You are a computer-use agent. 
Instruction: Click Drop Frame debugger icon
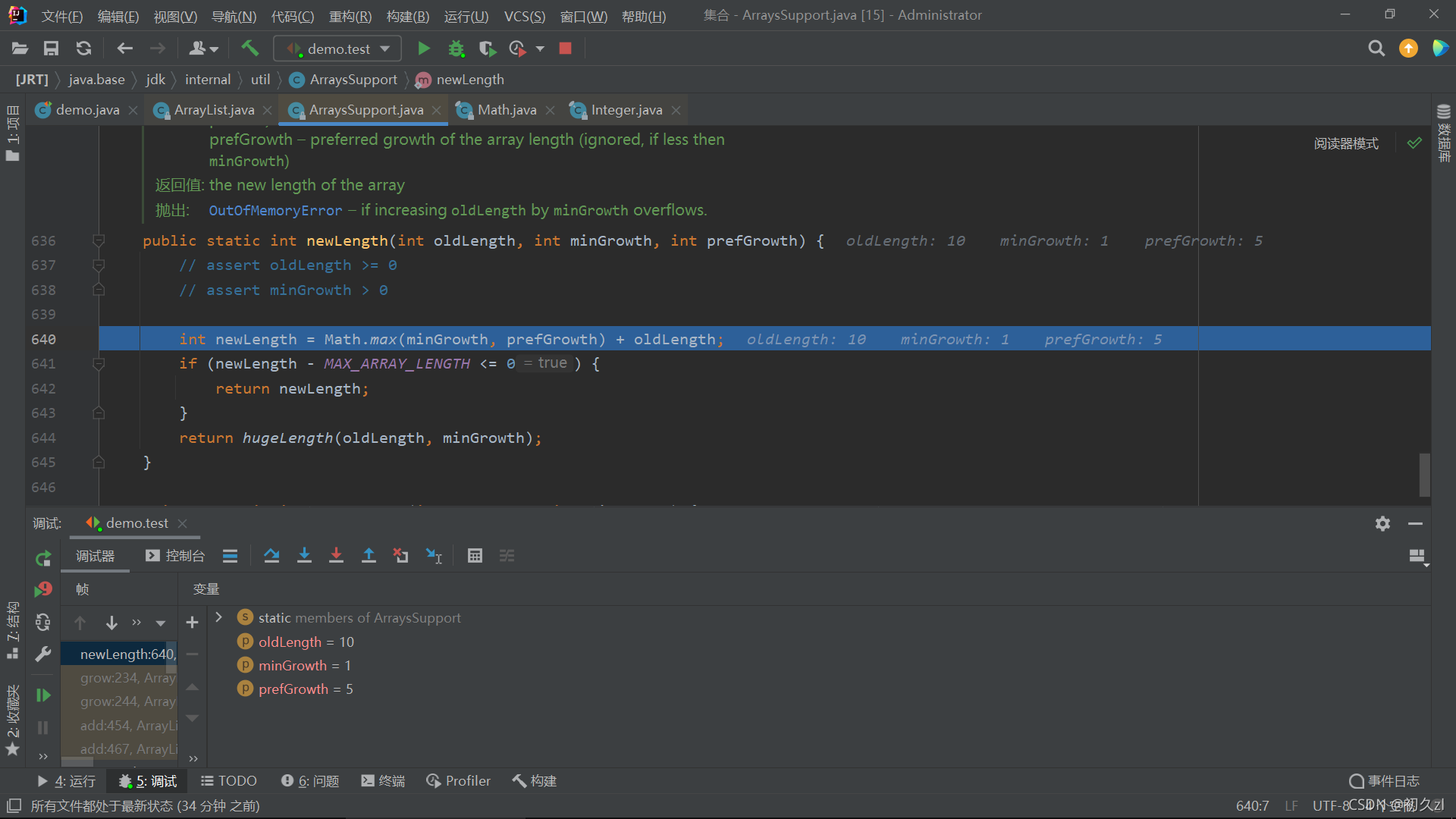coord(400,556)
